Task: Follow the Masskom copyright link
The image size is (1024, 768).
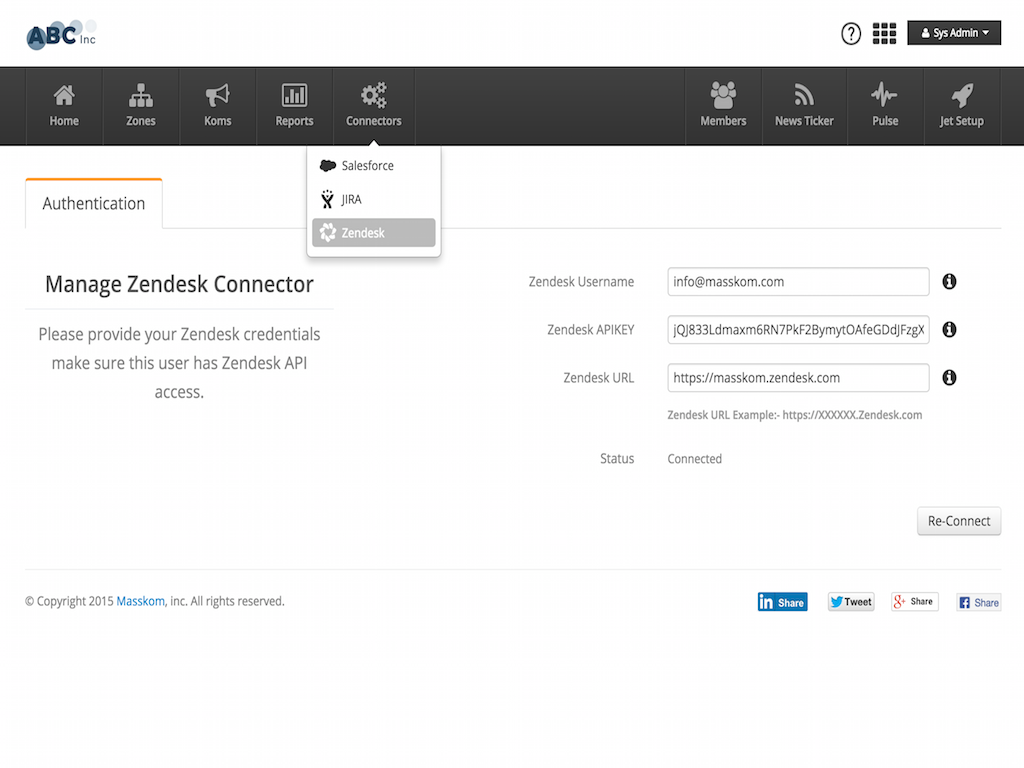Action: [141, 602]
